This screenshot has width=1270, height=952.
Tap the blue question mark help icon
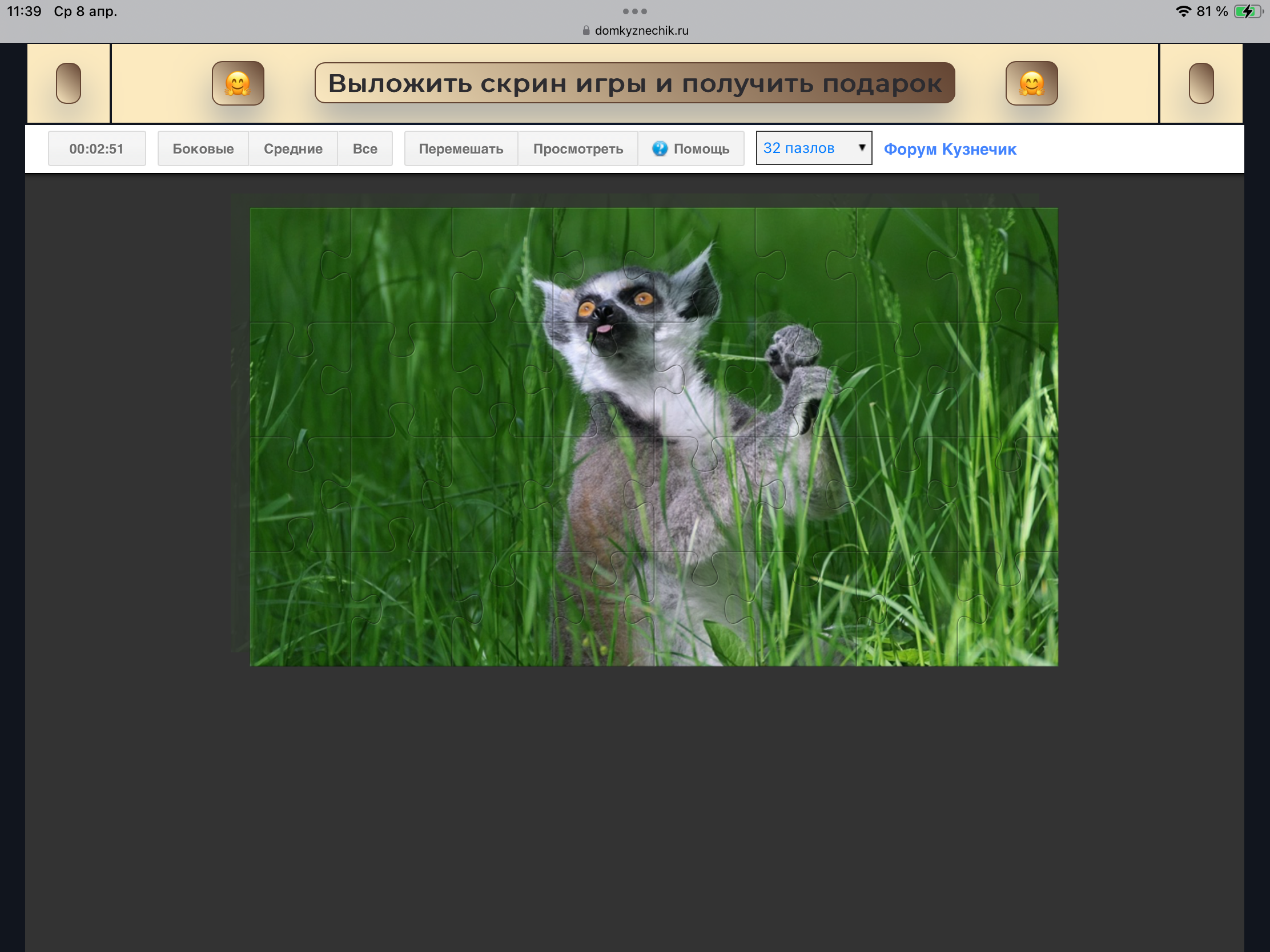click(x=660, y=148)
